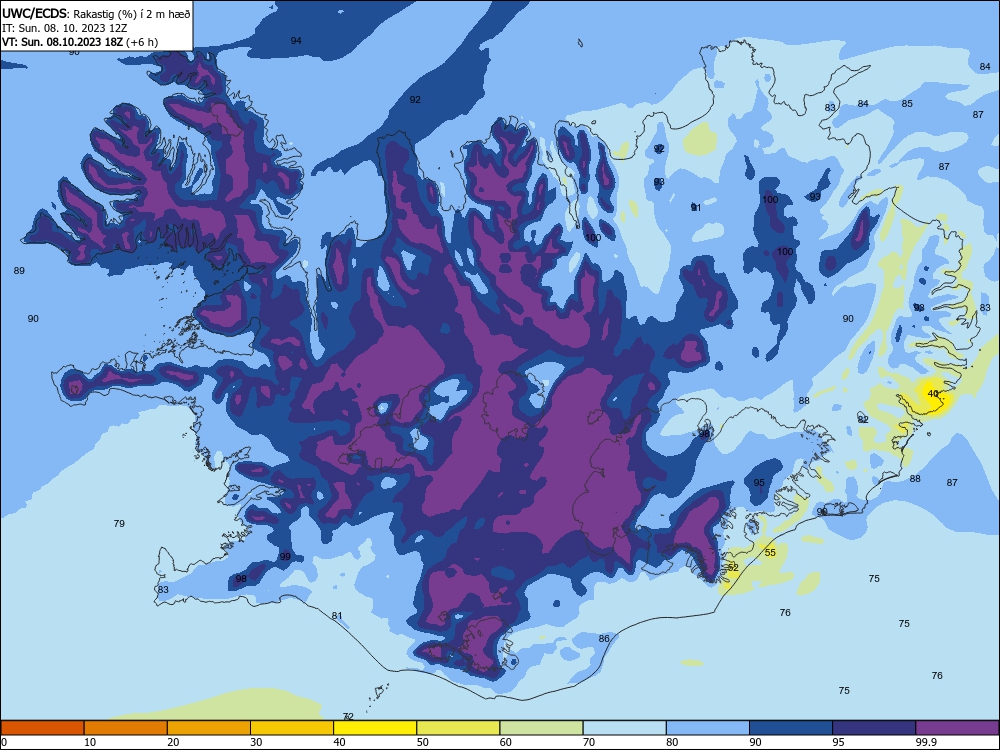This screenshot has height=750, width=1000.
Task: Click the medium blue 80–90 legend swatch
Action: point(708,728)
